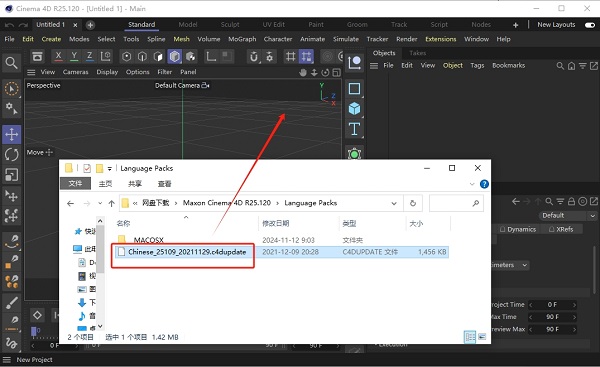Open the MoGraph menu
Viewport: 600px width, 367px height.
(242, 39)
